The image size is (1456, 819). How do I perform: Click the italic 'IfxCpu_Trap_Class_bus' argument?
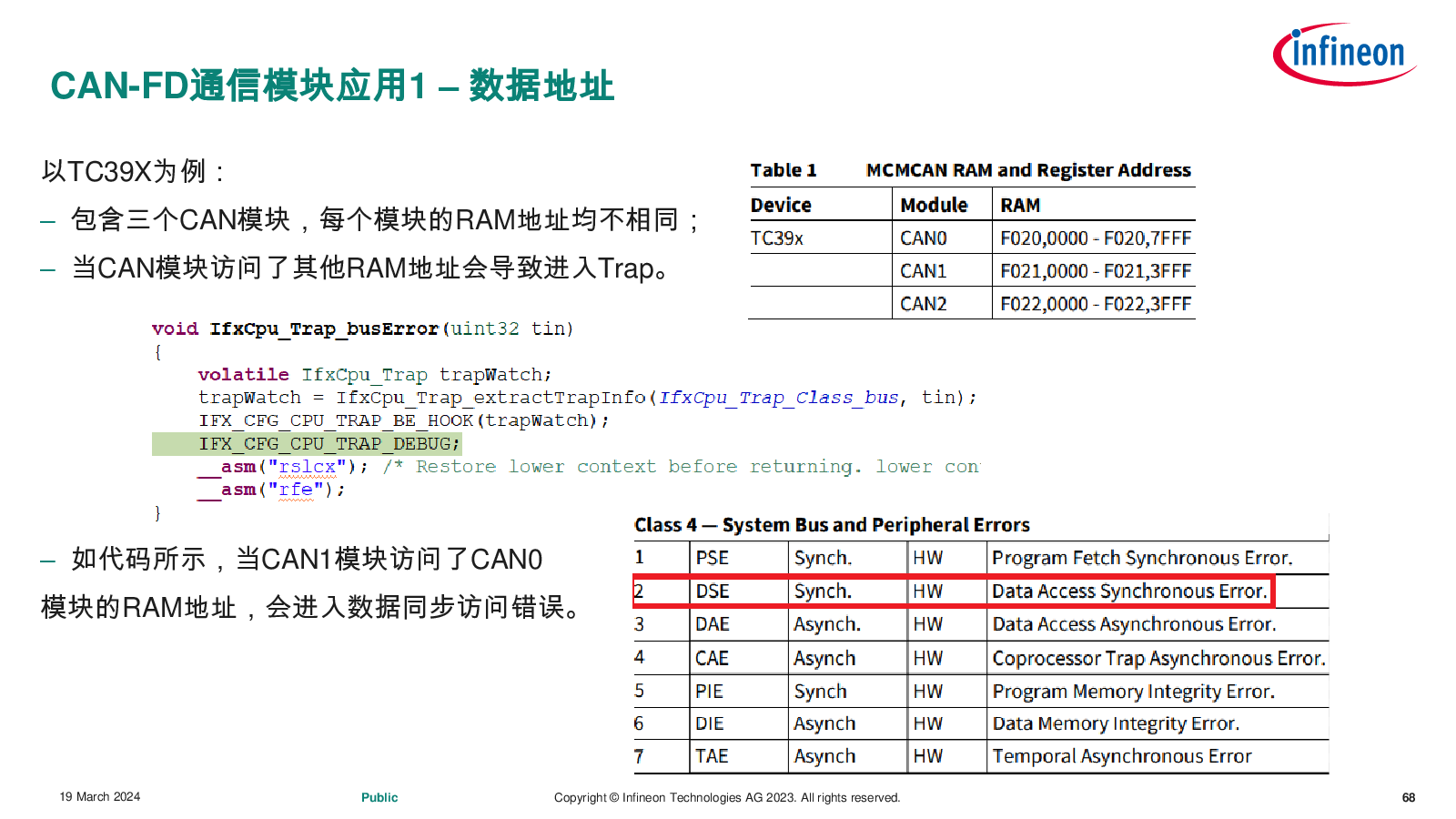(x=779, y=398)
